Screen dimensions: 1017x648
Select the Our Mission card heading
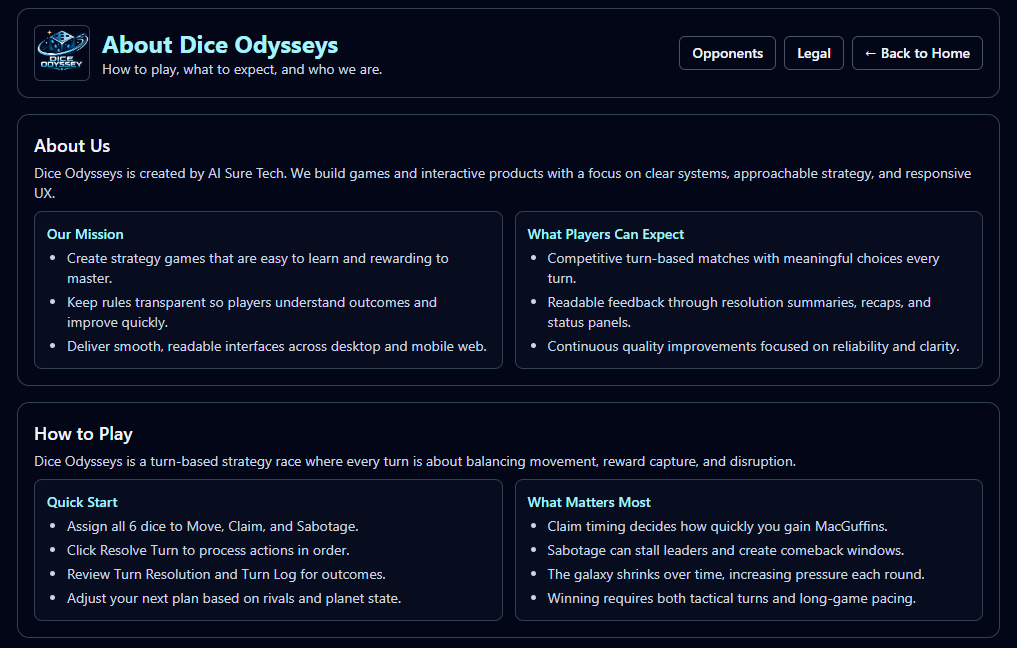pyautogui.click(x=85, y=234)
